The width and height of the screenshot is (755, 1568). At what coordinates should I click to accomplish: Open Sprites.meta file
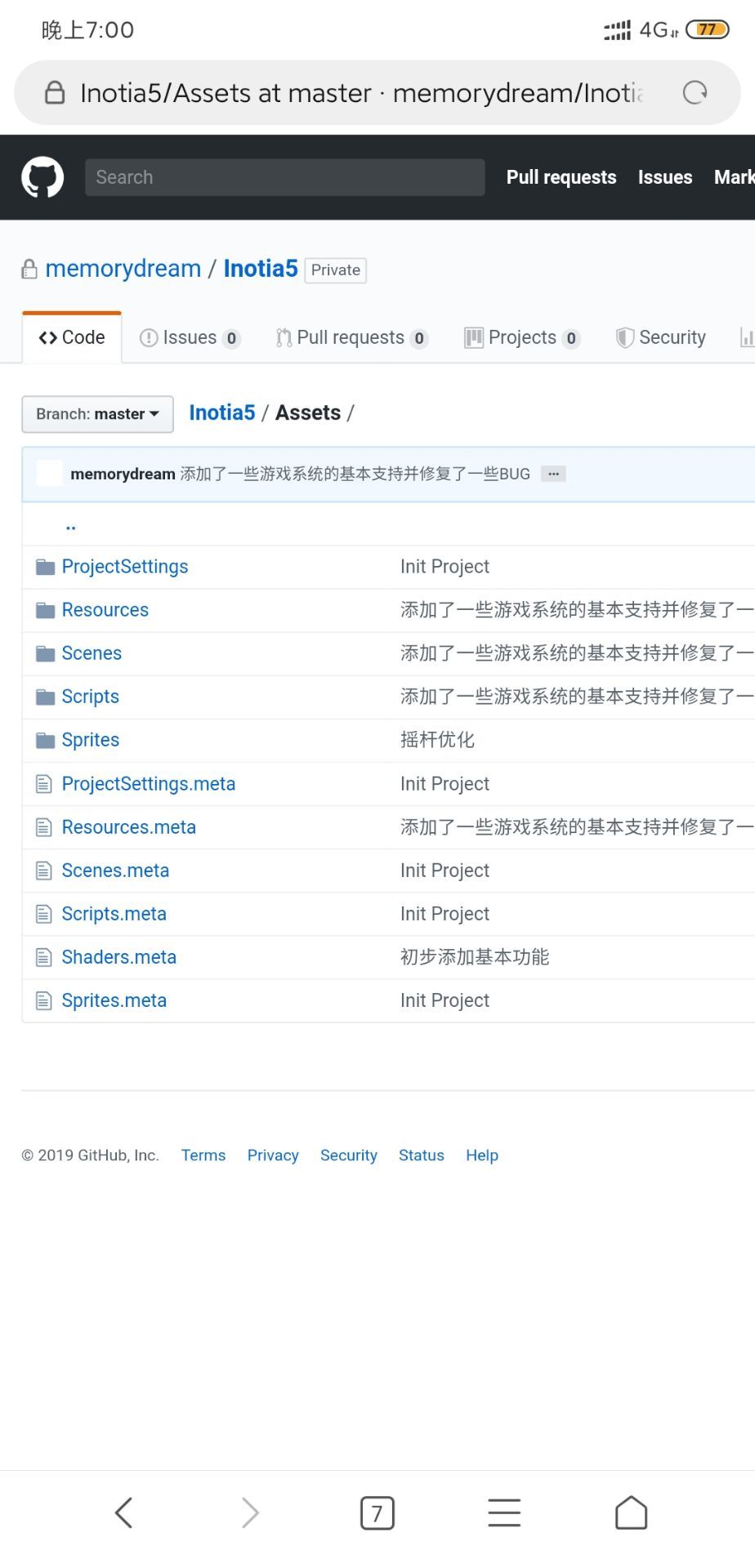click(x=114, y=1000)
